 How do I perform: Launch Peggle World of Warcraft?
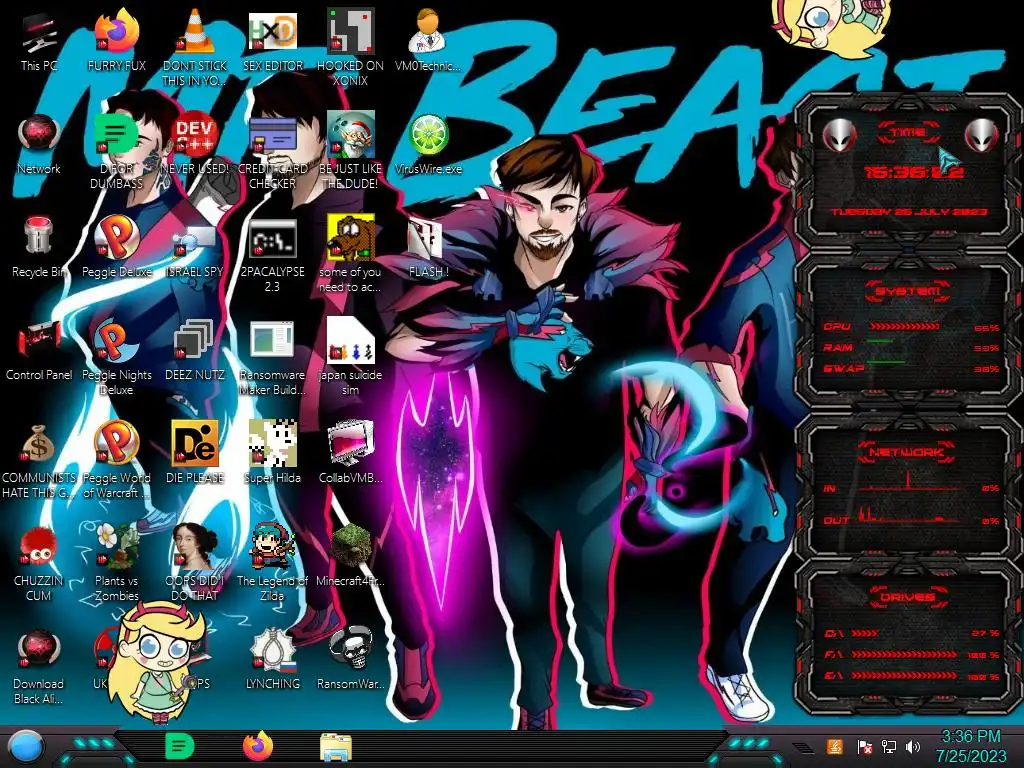pos(116,461)
